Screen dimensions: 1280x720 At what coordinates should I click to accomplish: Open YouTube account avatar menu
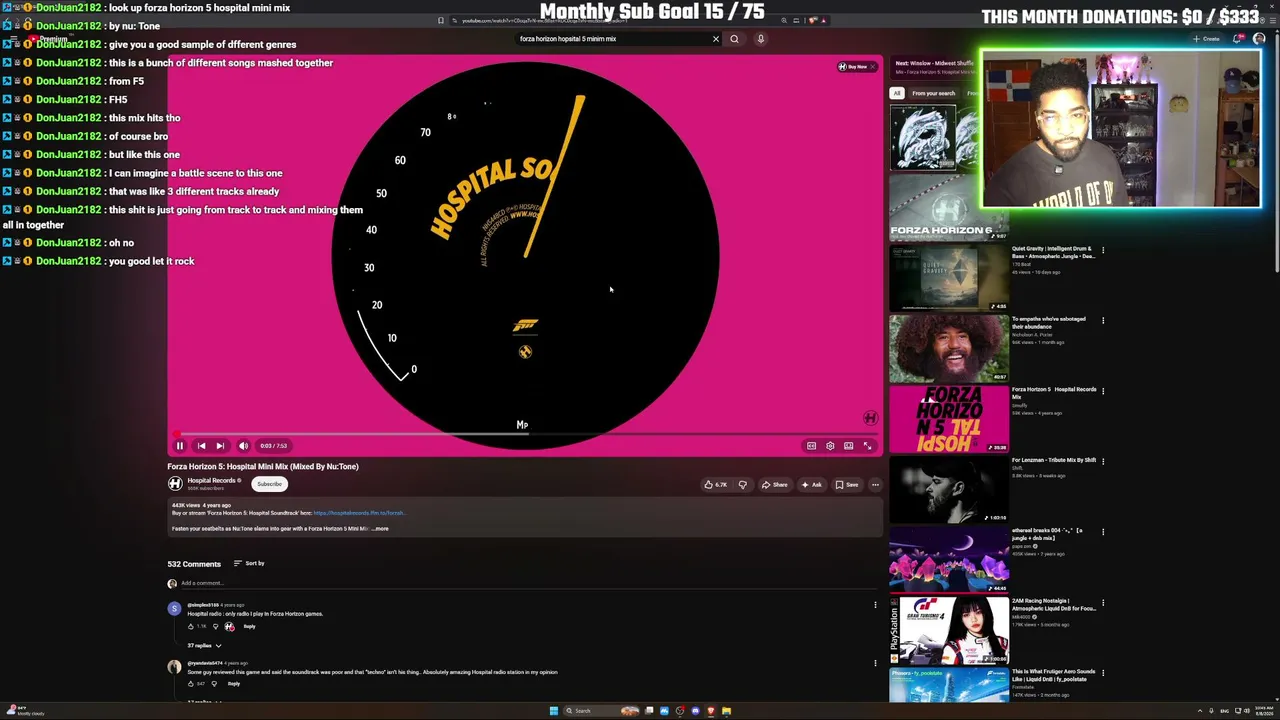click(1259, 39)
